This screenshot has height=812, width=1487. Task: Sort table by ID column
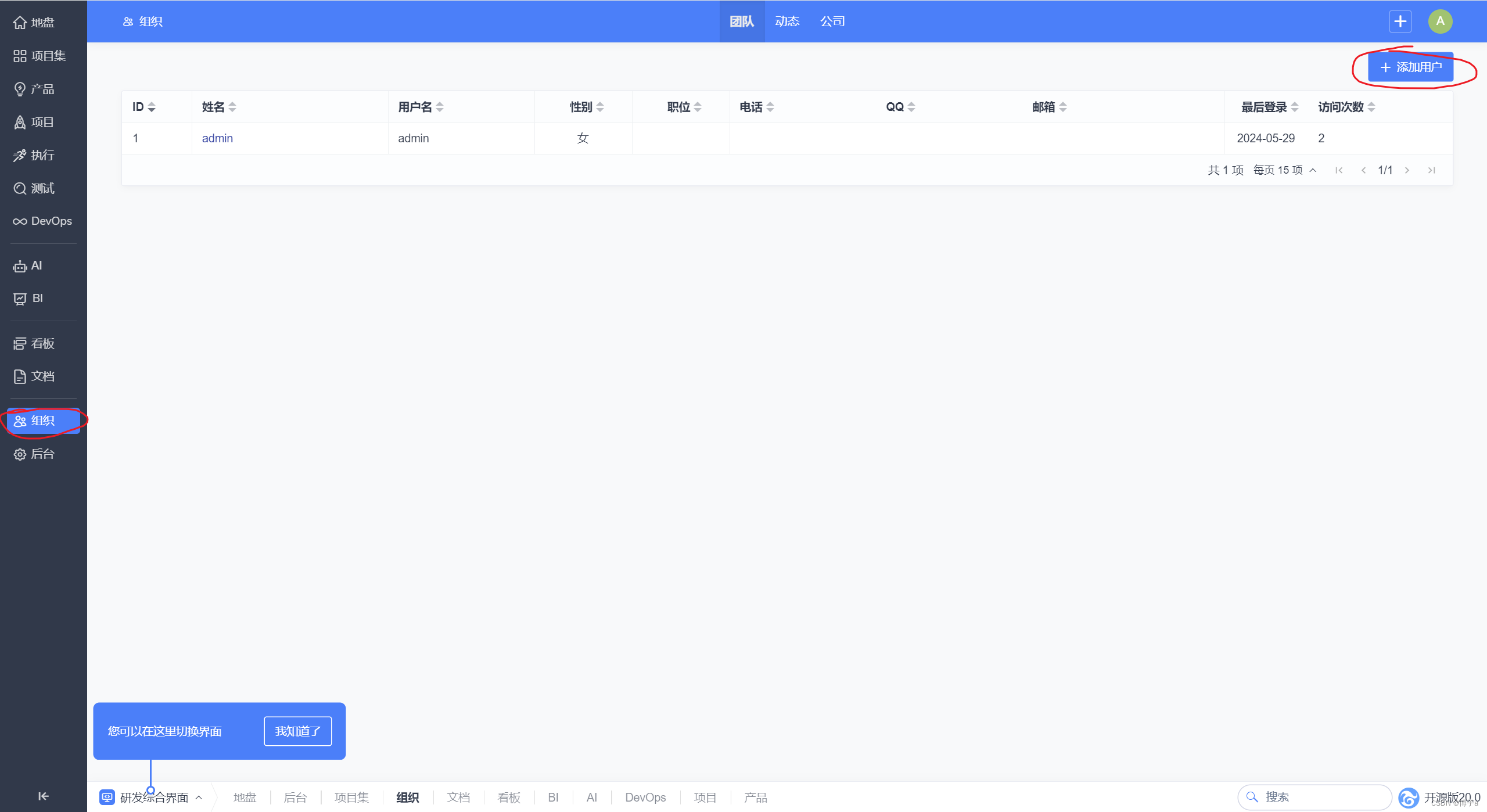click(143, 107)
